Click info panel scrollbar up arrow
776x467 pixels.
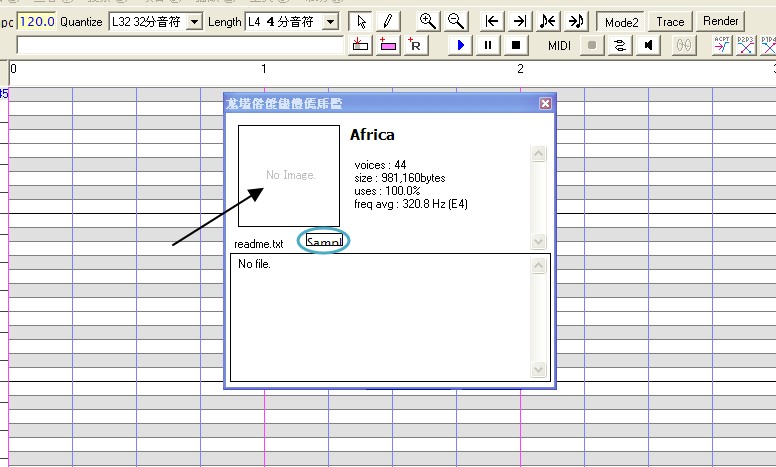click(x=538, y=154)
